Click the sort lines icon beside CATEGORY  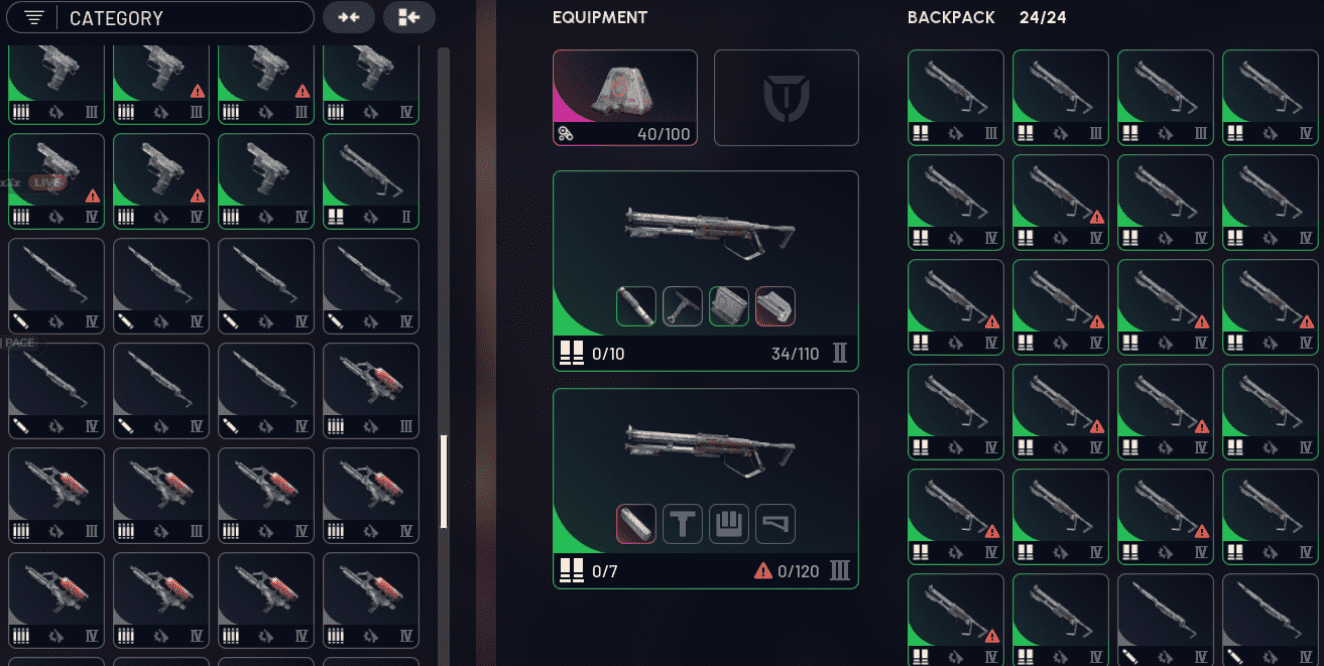click(x=35, y=18)
